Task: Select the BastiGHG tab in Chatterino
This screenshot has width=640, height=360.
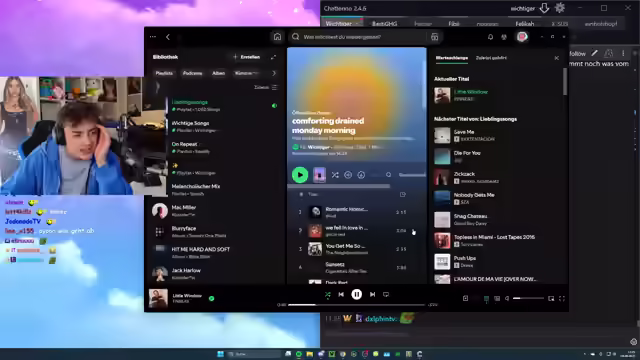Action: point(384,24)
